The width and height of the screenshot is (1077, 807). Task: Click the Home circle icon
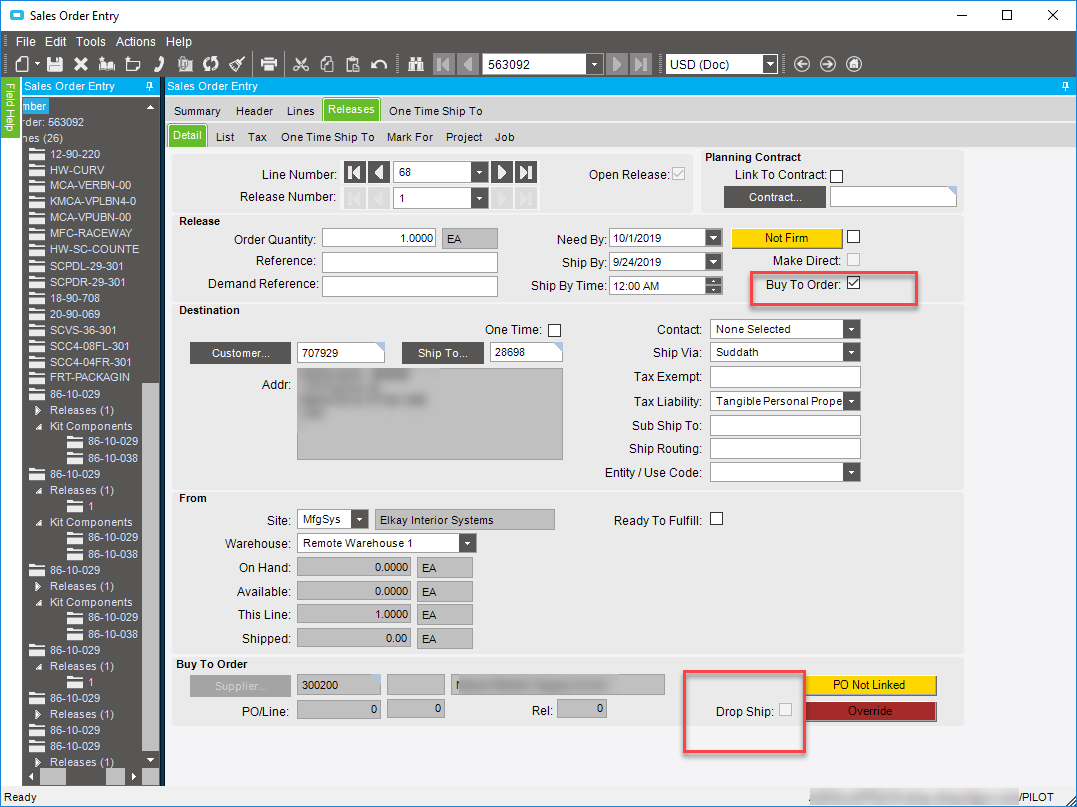tap(854, 64)
